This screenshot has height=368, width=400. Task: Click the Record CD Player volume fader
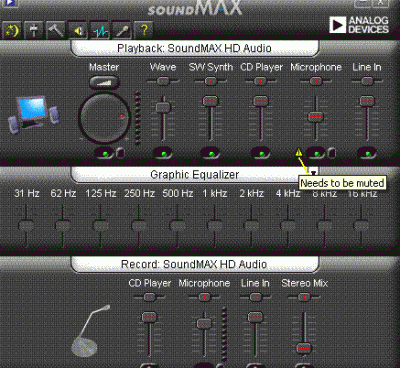pyautogui.click(x=149, y=317)
